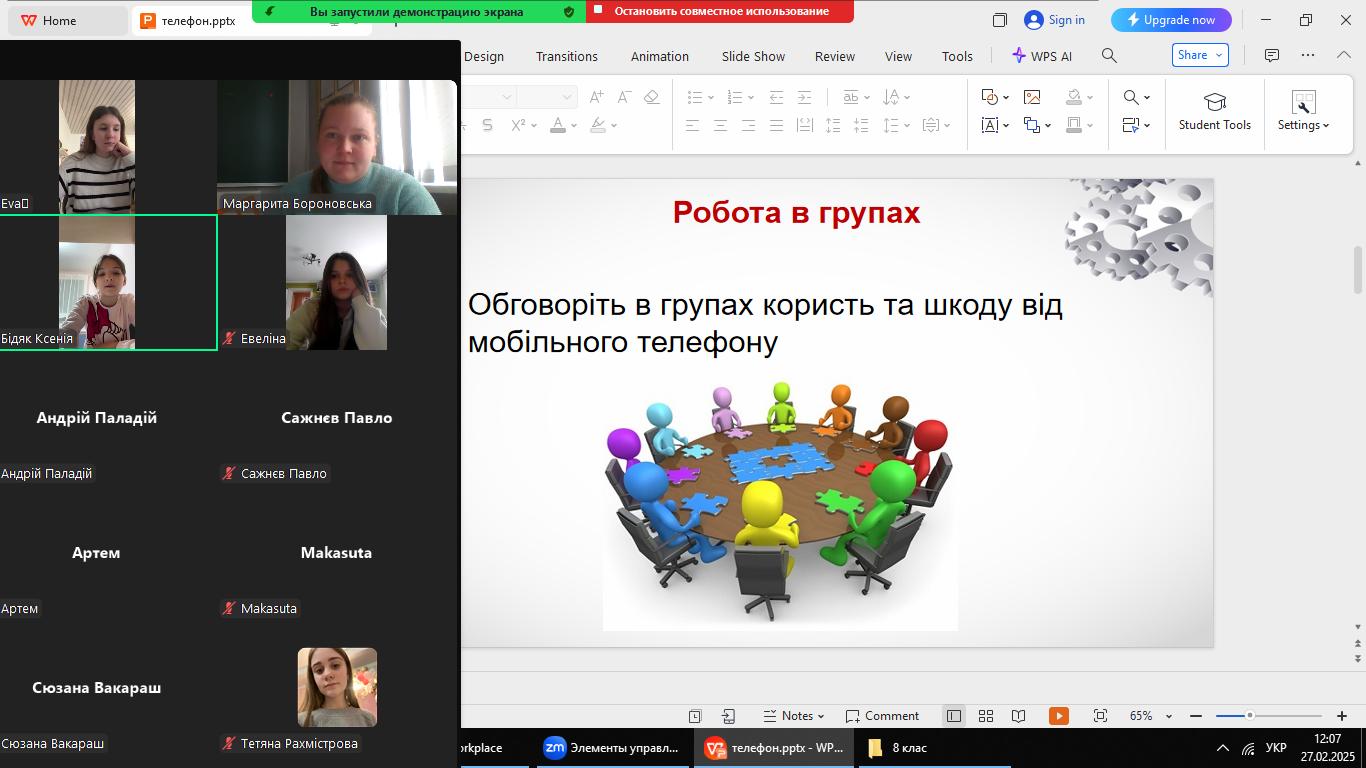Screen dimensions: 1366x768
Task: Open reading view book icon
Action: pos(1018,716)
